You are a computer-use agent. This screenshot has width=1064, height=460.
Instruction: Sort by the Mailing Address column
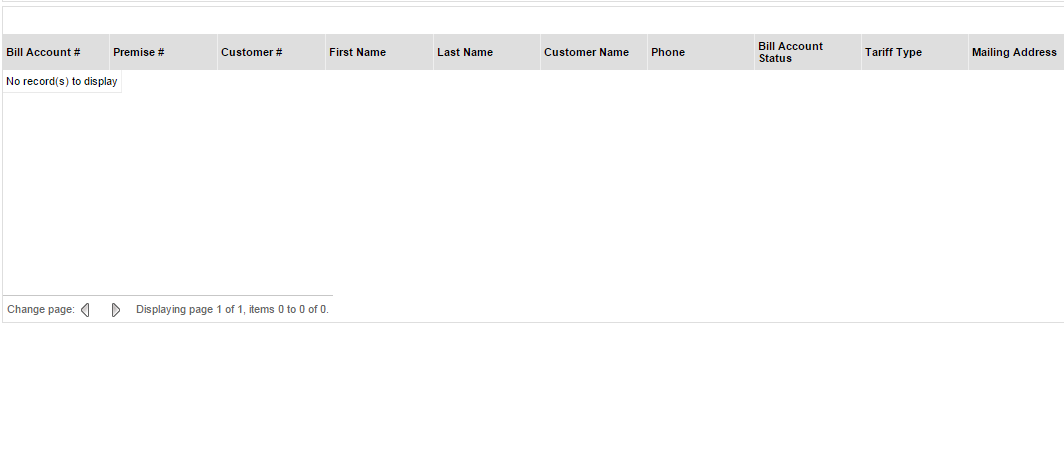pyautogui.click(x=1014, y=52)
